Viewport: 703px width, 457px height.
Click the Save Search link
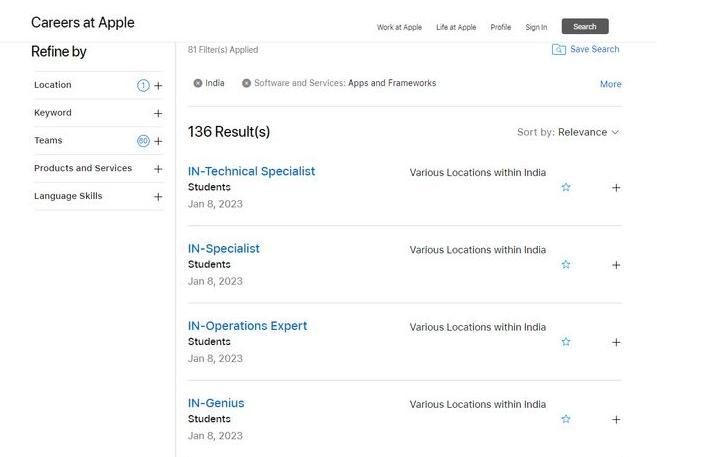click(595, 49)
